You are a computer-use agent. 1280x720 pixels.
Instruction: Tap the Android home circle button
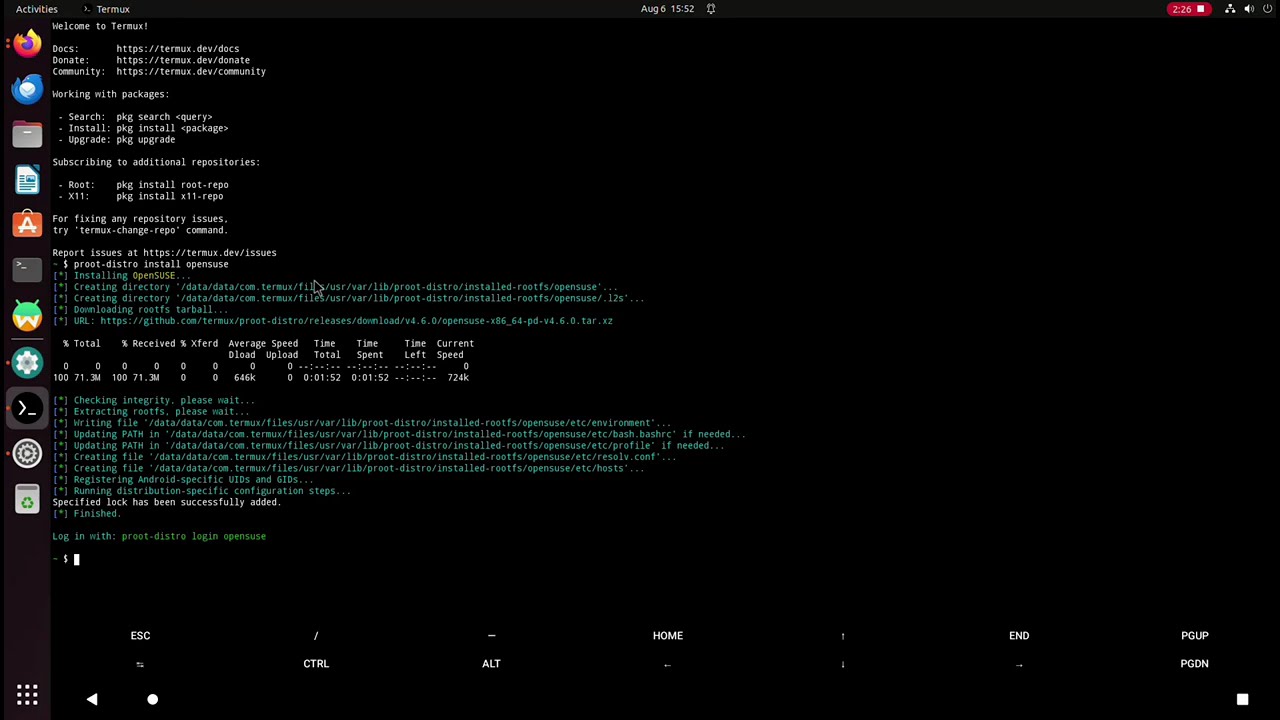(x=152, y=699)
